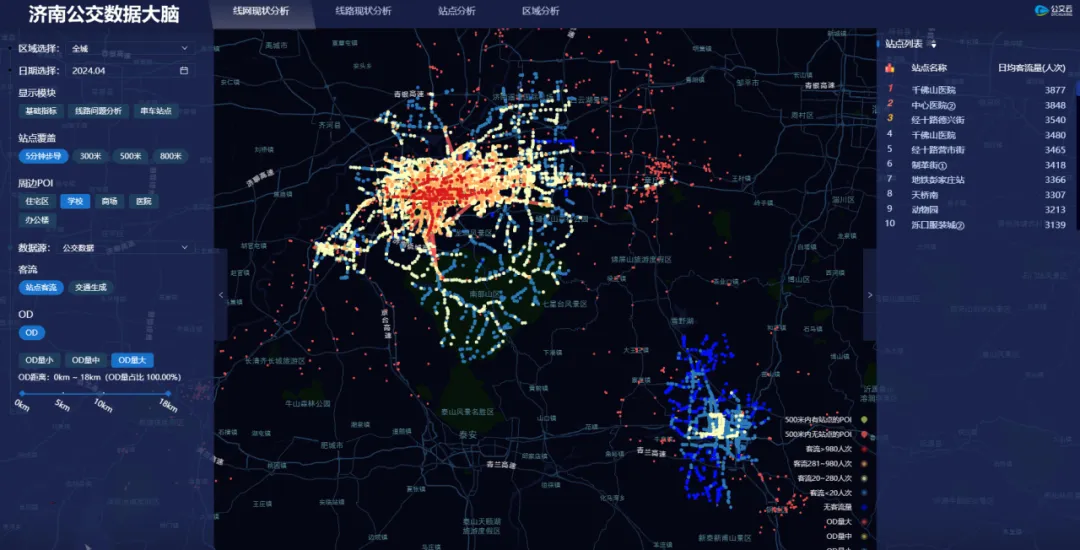Click the OD量大 legend dot

click(x=864, y=522)
